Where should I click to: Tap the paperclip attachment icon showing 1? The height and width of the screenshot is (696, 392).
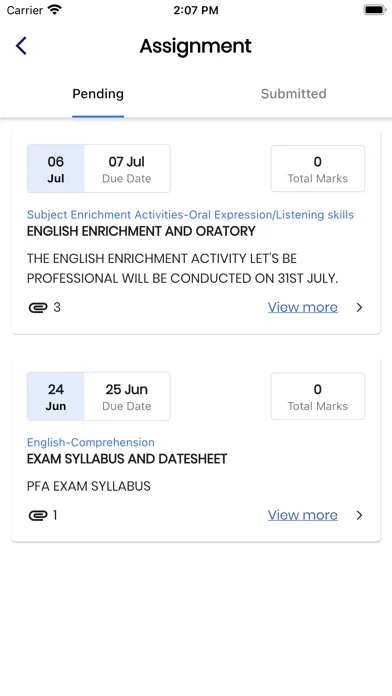click(x=38, y=515)
